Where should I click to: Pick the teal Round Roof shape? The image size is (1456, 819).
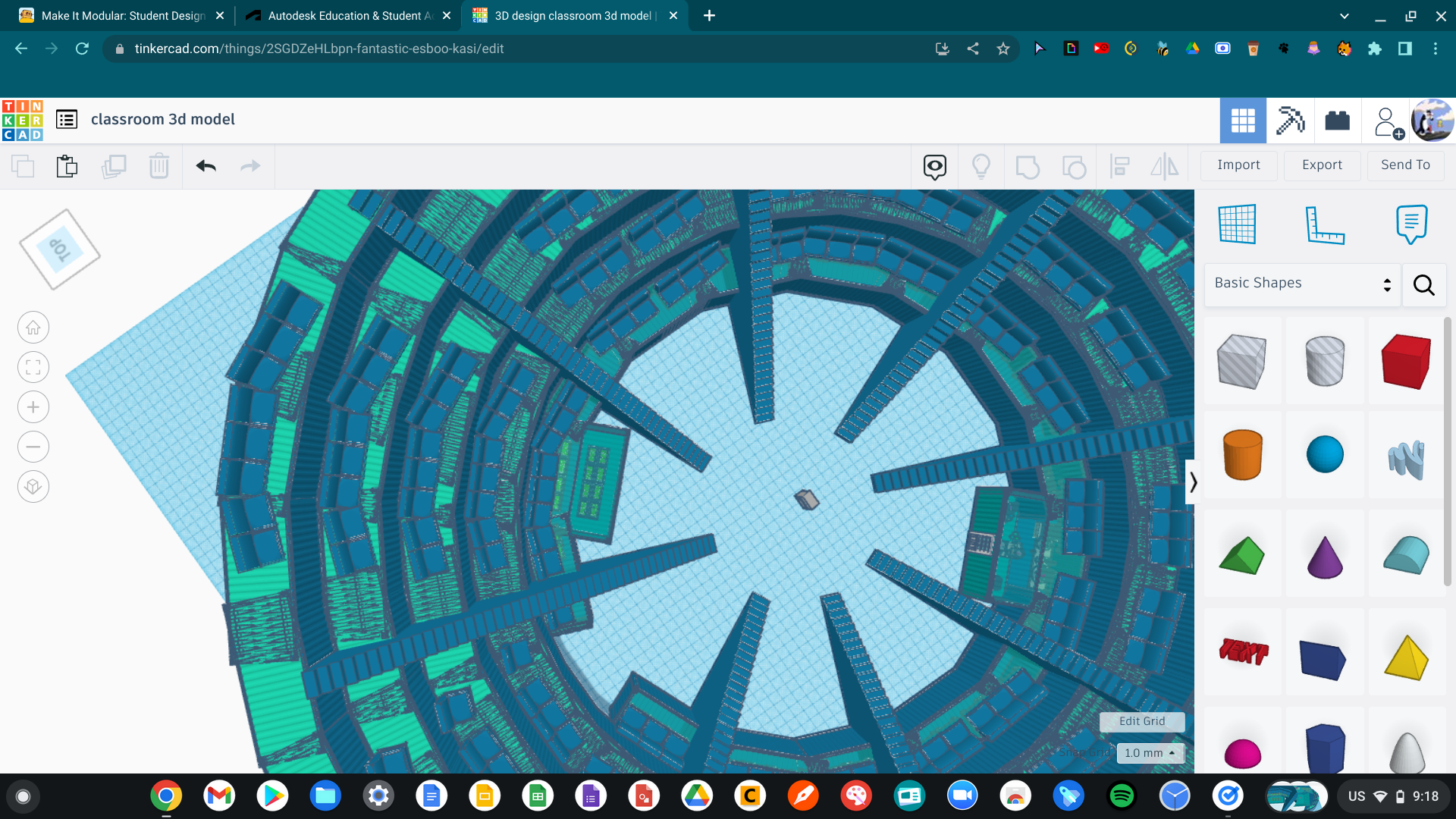pyautogui.click(x=1406, y=554)
